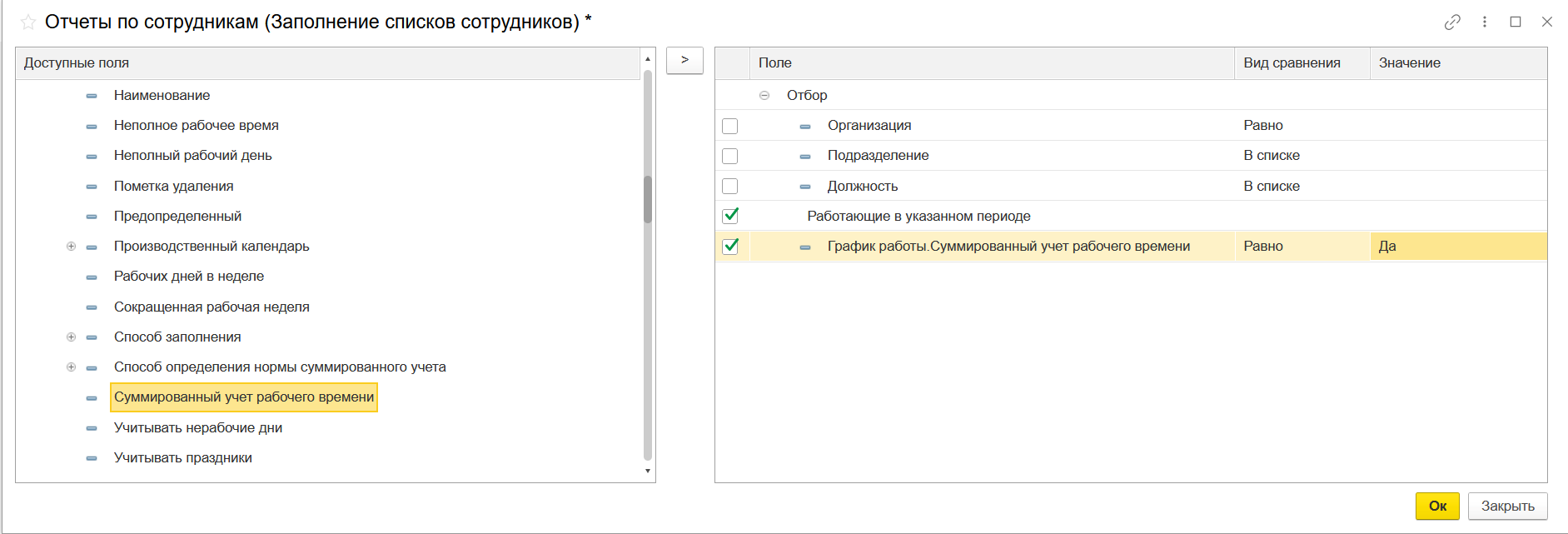Image resolution: width=1568 pixels, height=534 pixels.
Task: Click scroll-down arrow of available fields list
Action: [648, 472]
